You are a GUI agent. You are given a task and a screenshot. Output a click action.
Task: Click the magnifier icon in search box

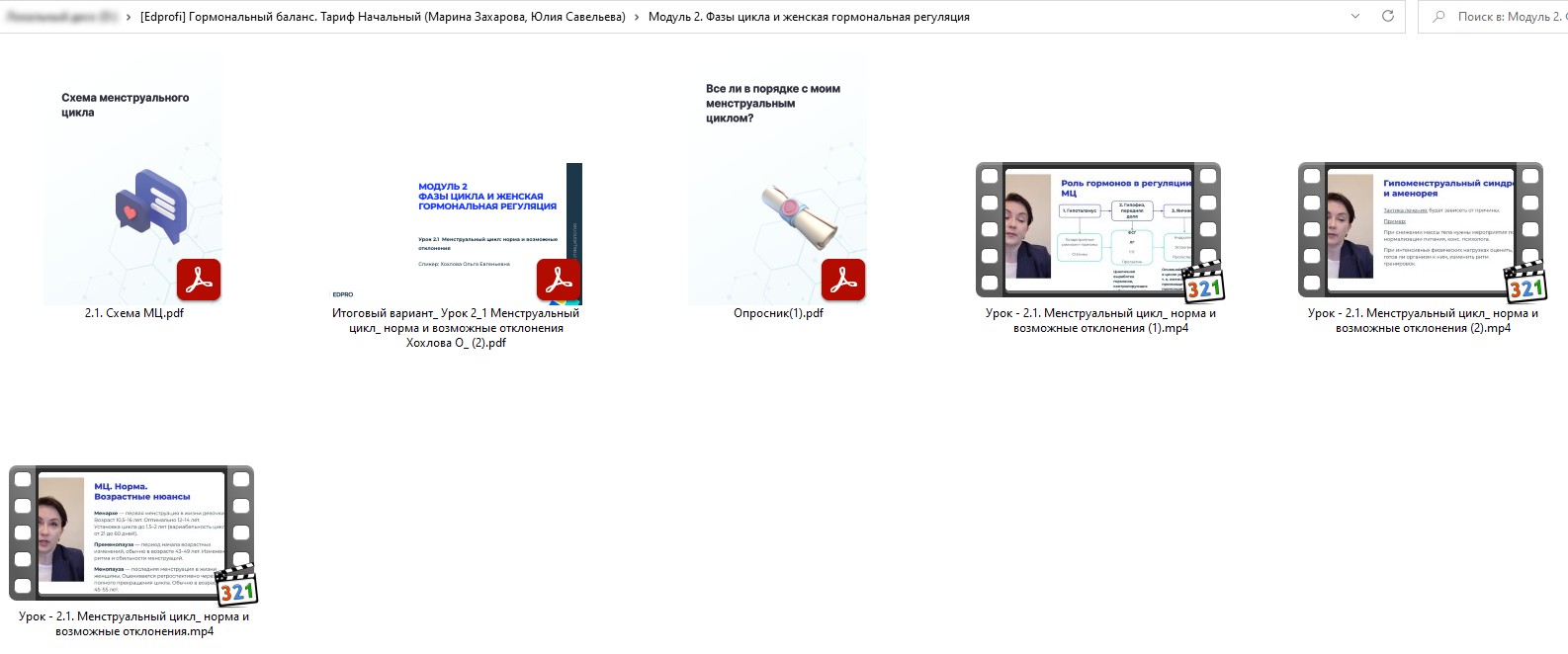click(x=1438, y=17)
